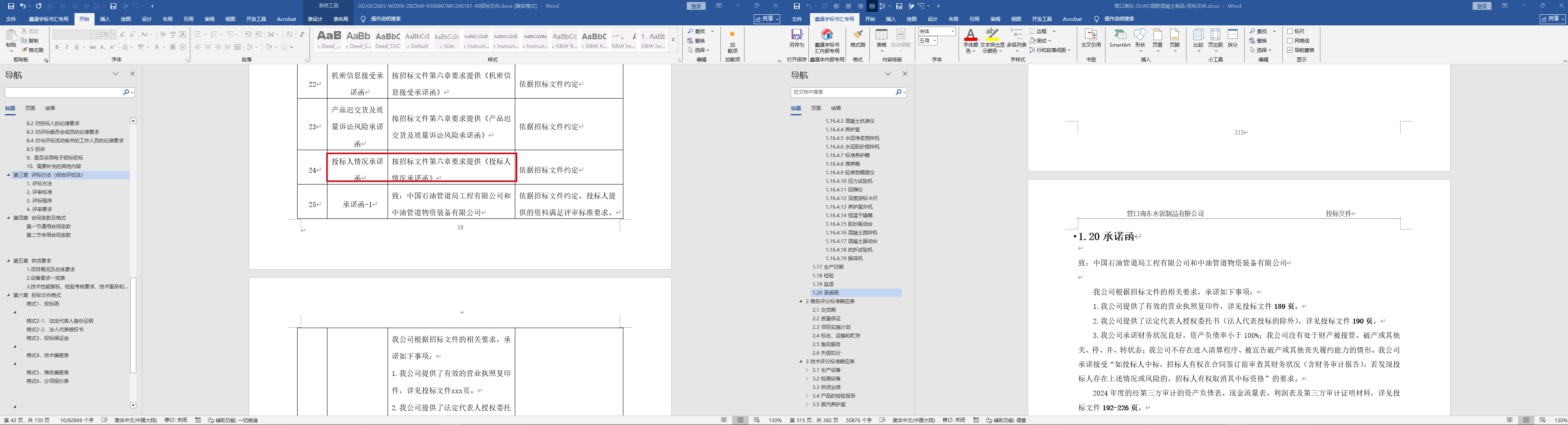Toggle Strikethrough in left Word window

tap(93, 47)
